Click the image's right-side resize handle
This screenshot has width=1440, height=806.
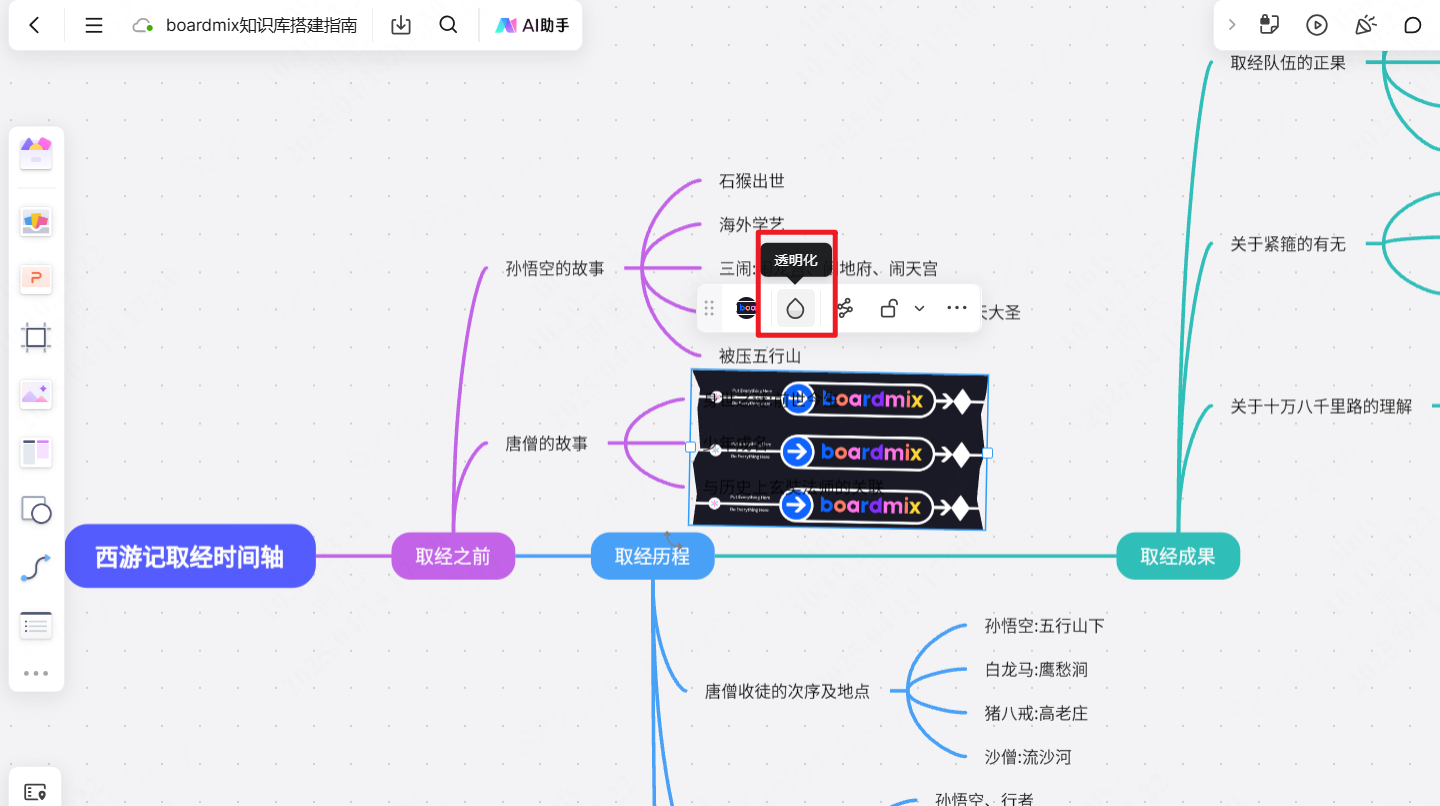pyautogui.click(x=988, y=453)
